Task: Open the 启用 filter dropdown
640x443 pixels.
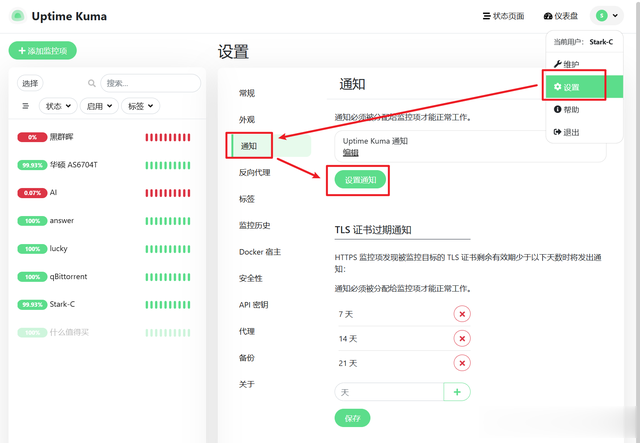Action: coord(99,106)
